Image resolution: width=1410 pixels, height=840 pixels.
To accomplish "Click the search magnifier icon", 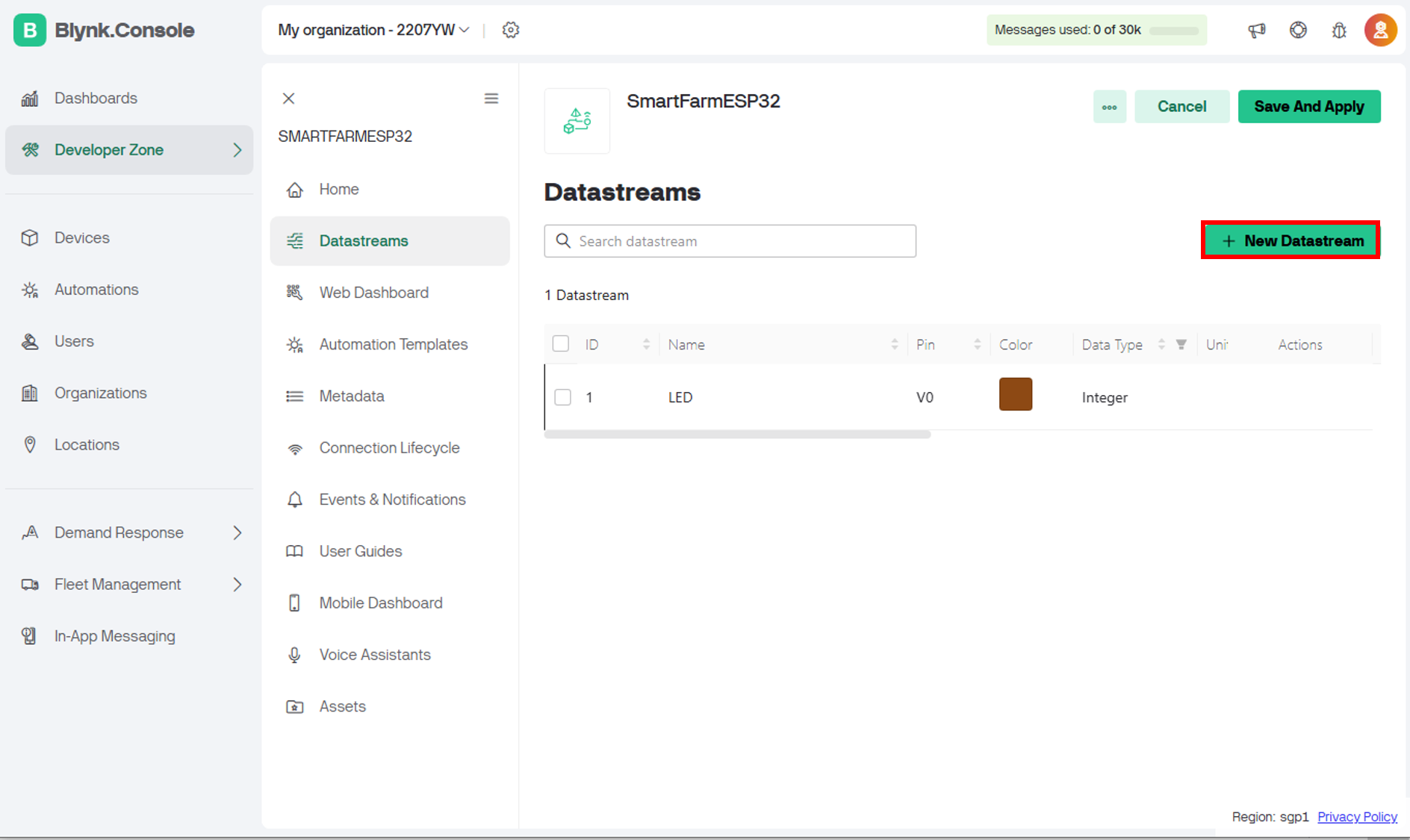I will [564, 241].
